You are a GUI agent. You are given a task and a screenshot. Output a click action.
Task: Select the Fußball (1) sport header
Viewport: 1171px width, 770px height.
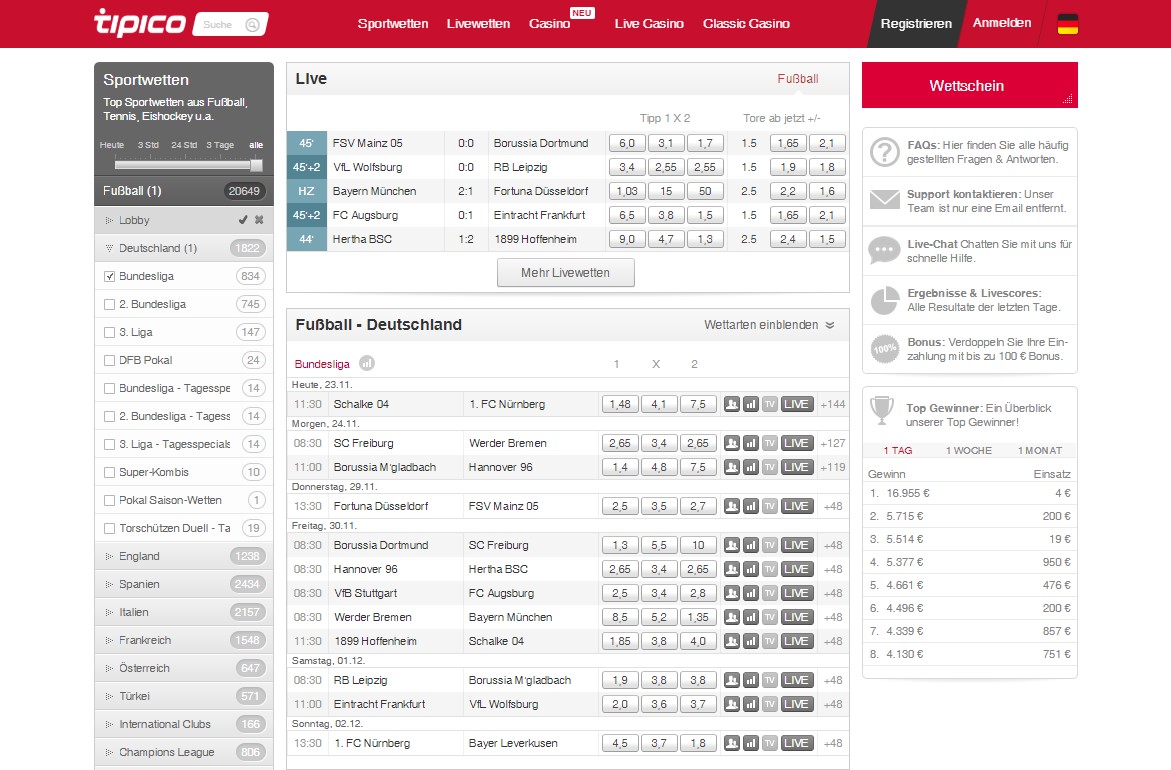[184, 191]
